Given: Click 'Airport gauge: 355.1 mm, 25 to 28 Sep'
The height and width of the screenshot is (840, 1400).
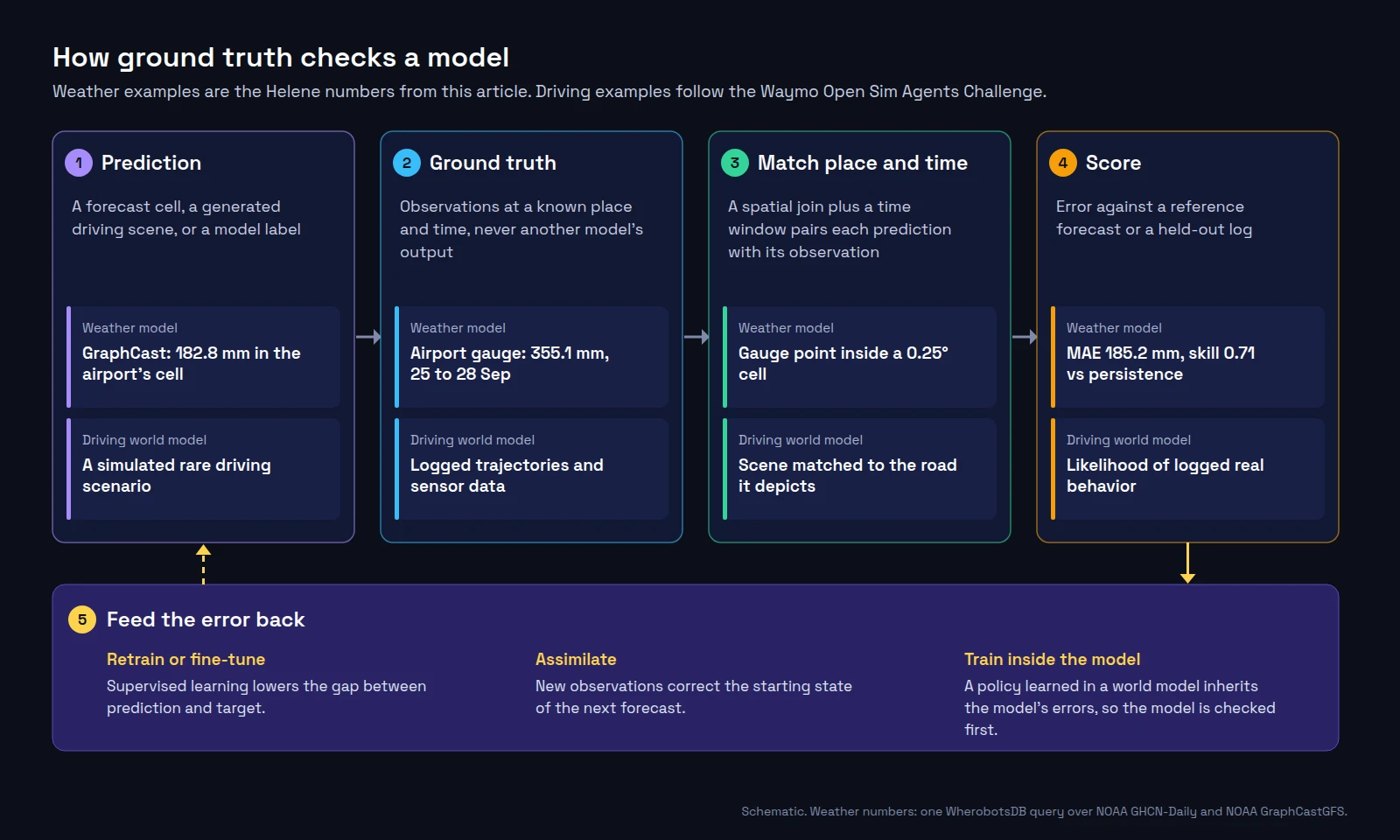Looking at the screenshot, I should pyautogui.click(x=509, y=363).
